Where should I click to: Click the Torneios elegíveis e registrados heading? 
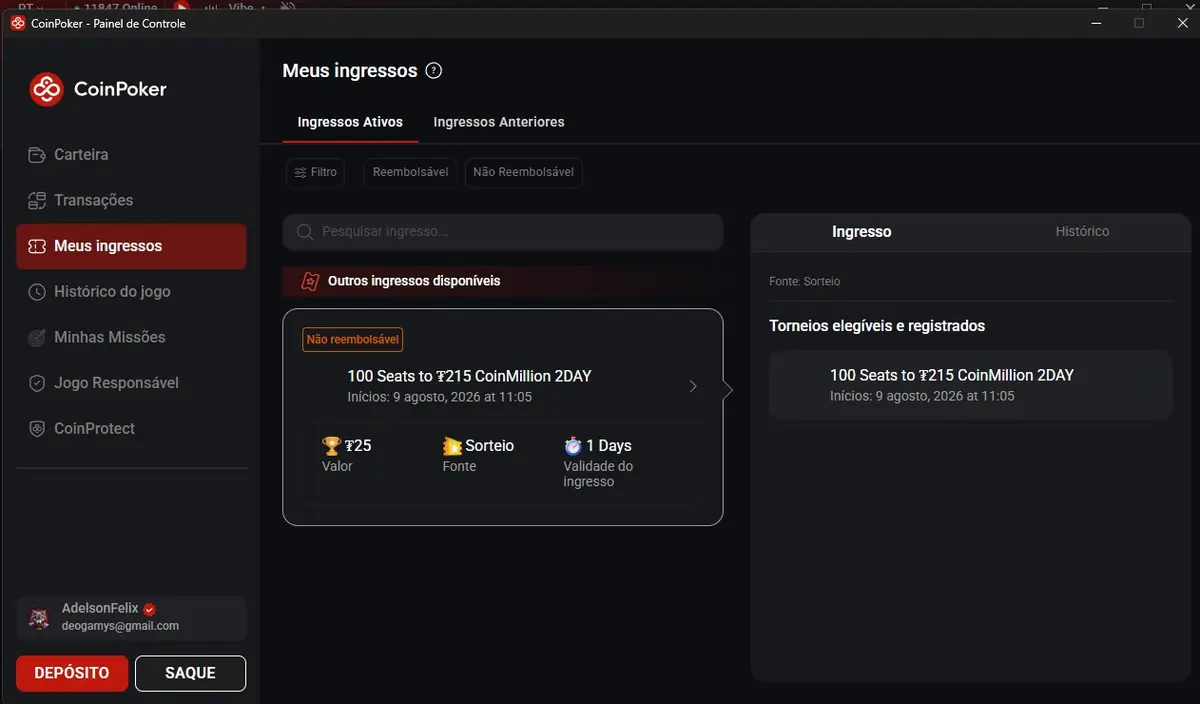point(877,327)
